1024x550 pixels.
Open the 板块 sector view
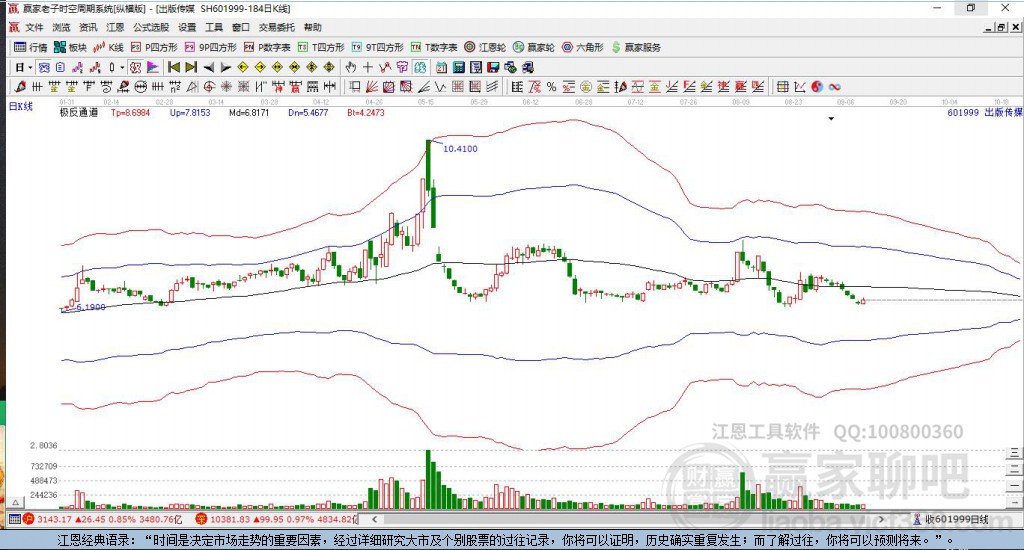point(71,47)
